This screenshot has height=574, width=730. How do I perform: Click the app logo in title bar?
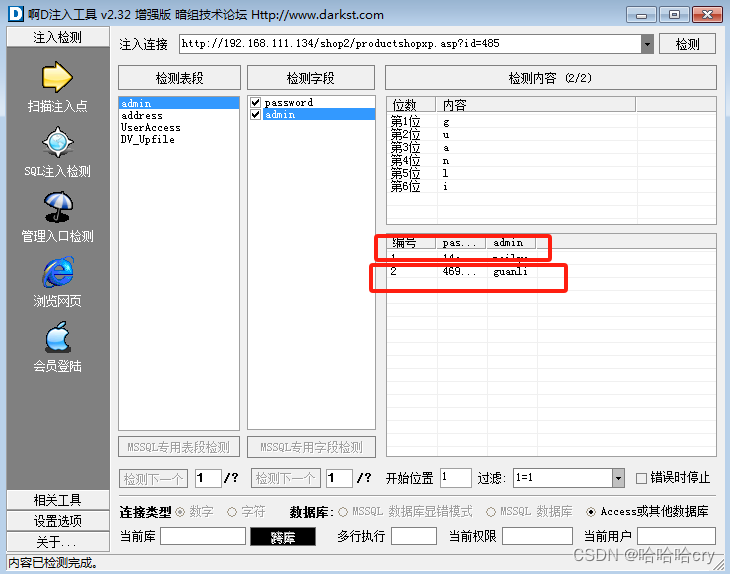click(x=16, y=14)
